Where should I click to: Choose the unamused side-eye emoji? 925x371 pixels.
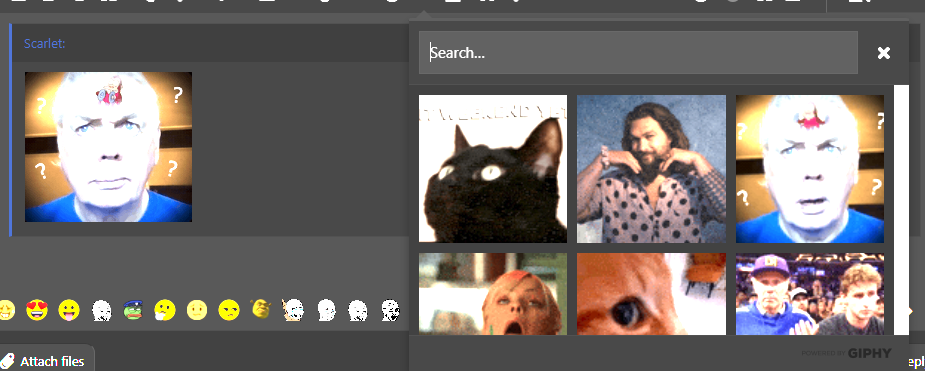(229, 310)
